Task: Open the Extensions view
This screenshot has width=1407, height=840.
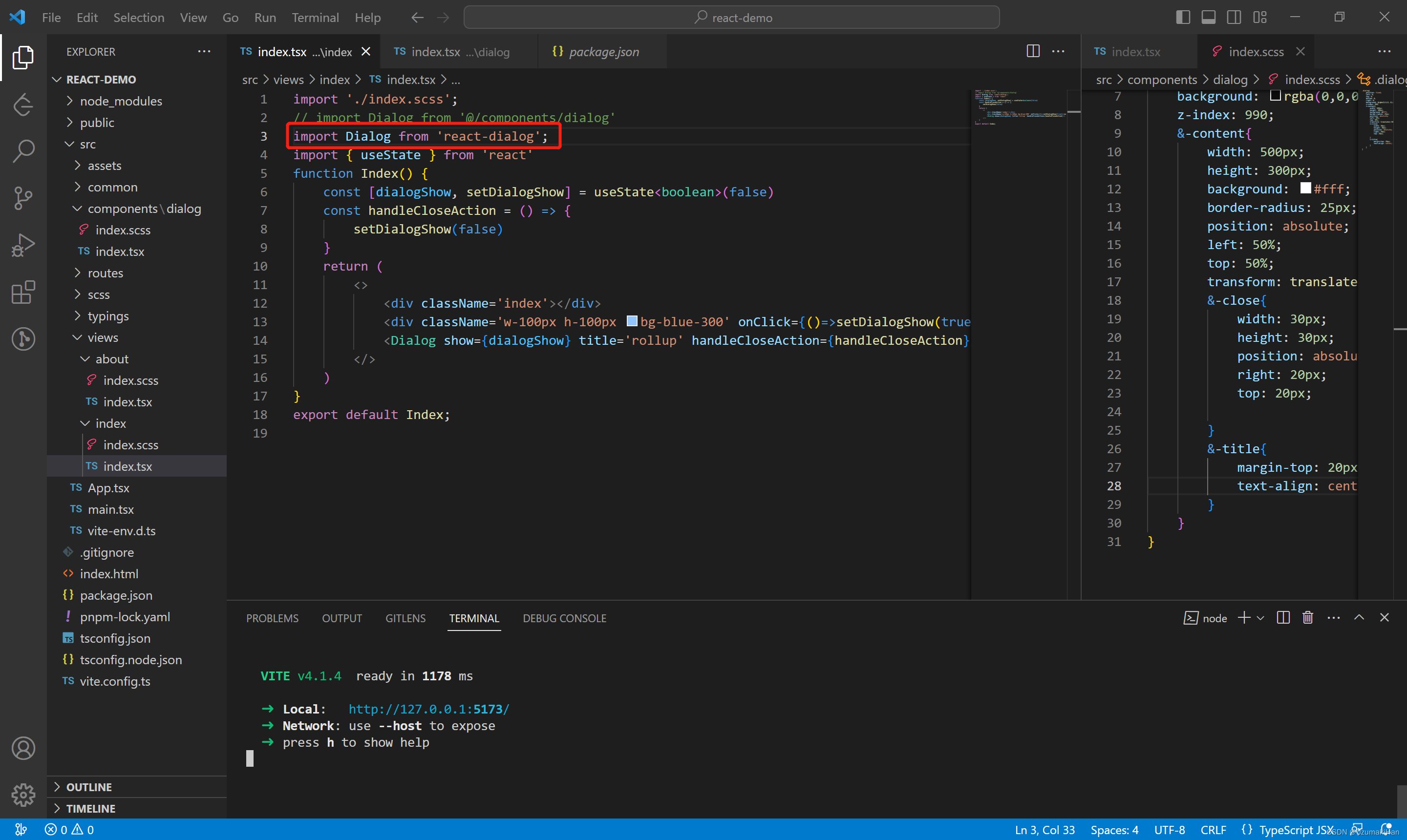Action: [x=23, y=292]
